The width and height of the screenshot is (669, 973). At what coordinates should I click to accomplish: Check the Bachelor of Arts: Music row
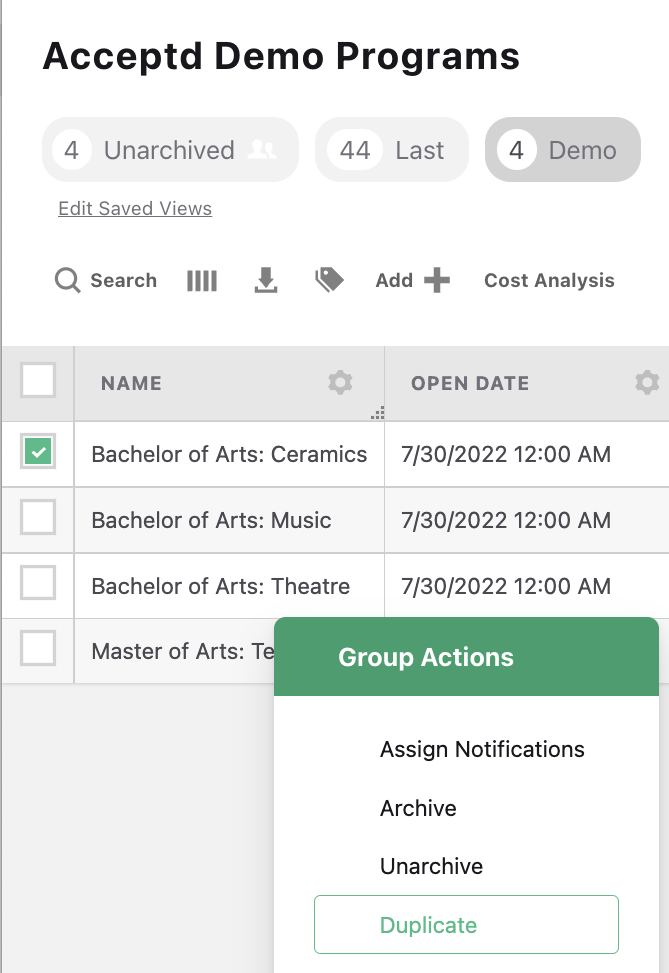point(37,520)
